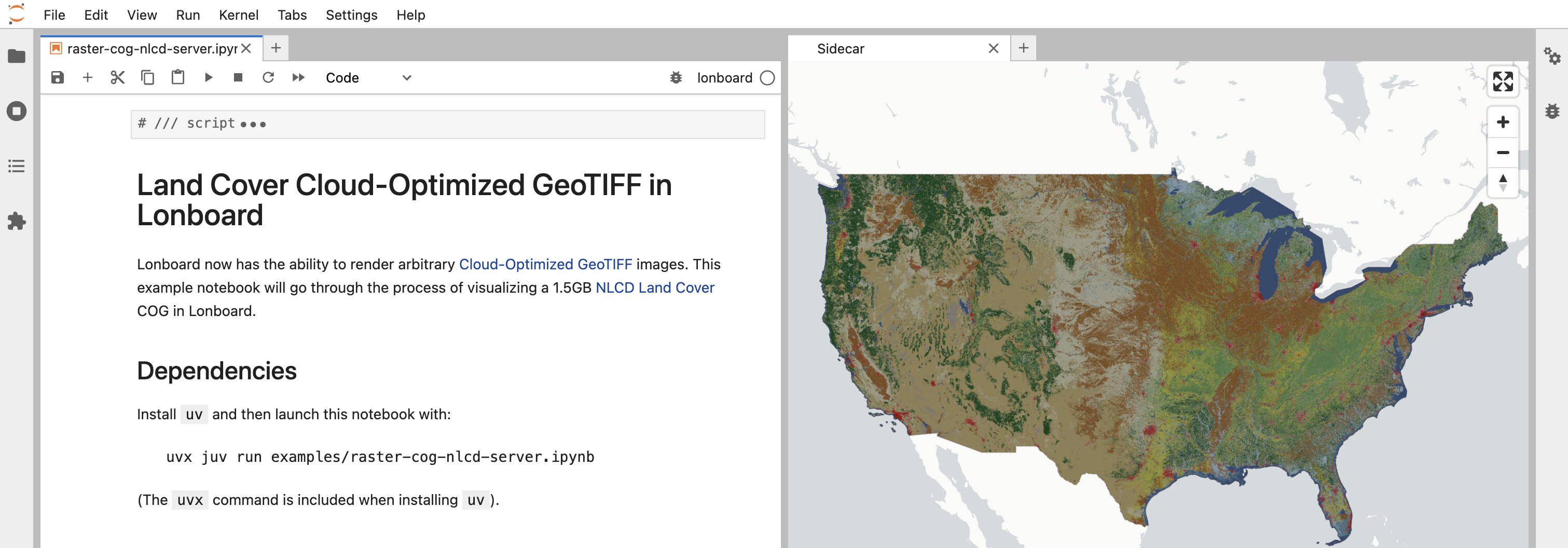Open the Cloud-Optimized GeoTIFF link
This screenshot has height=548, width=1568.
[x=545, y=264]
